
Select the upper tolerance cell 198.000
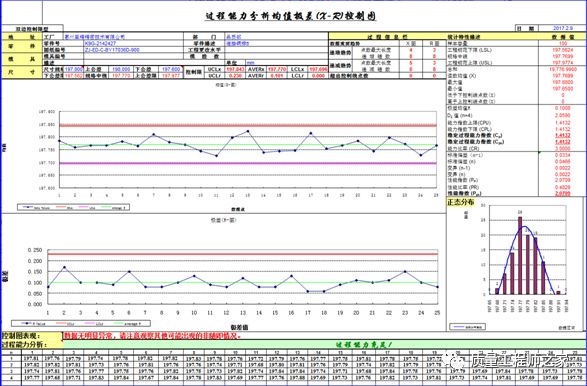121,69
